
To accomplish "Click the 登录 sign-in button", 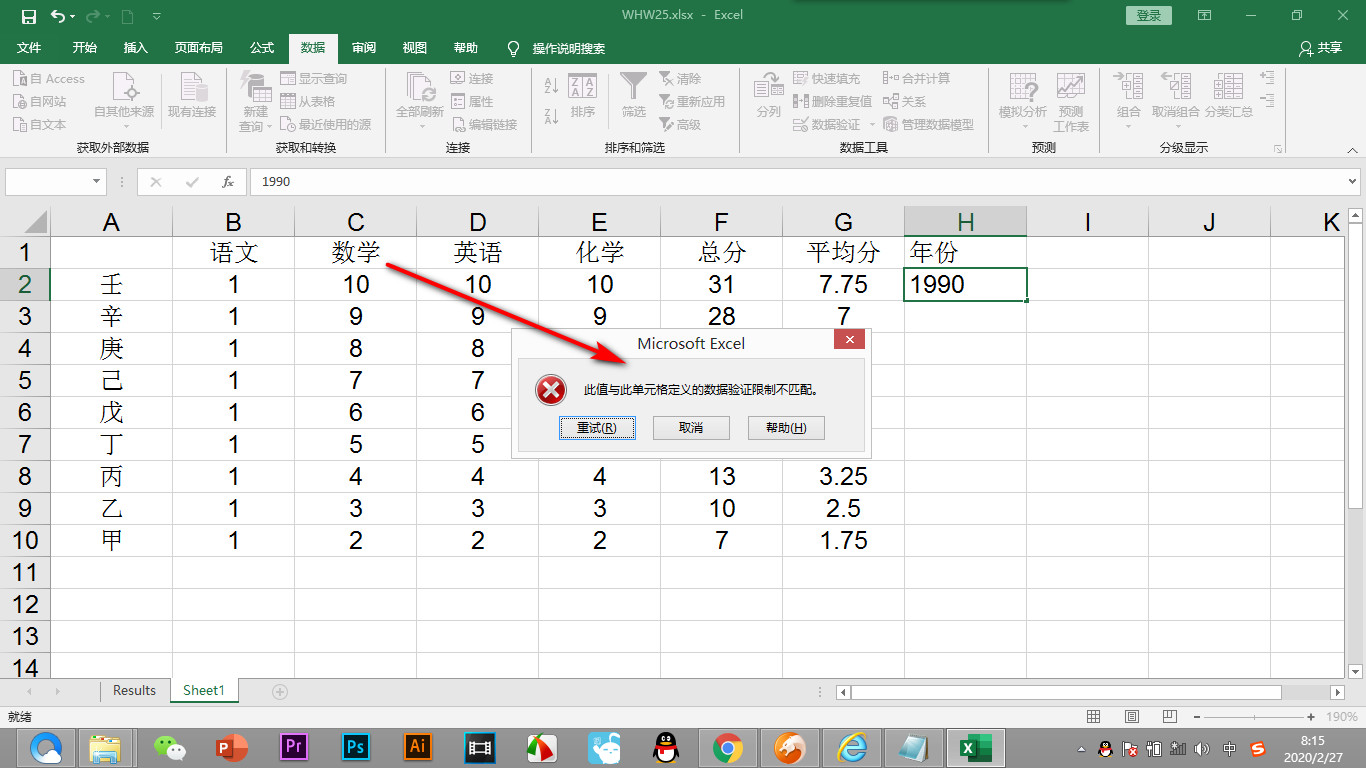I will click(x=1149, y=16).
